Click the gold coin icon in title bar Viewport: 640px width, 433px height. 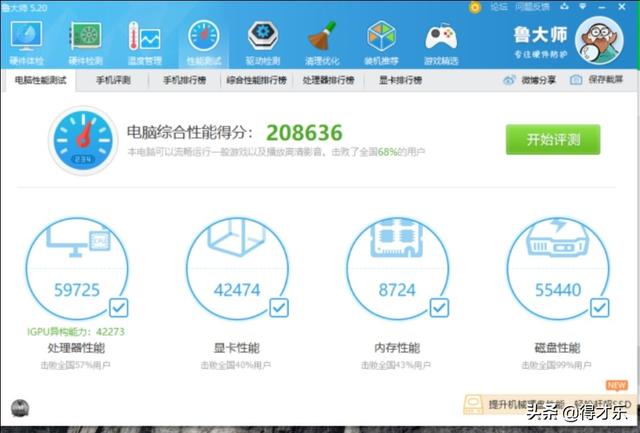[x=475, y=7]
